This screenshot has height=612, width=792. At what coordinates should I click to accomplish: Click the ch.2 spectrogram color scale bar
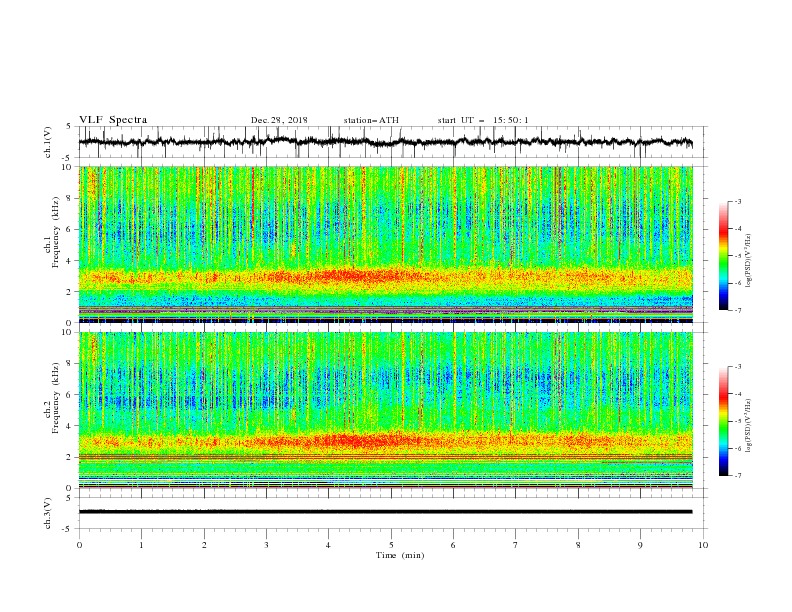tap(723, 421)
